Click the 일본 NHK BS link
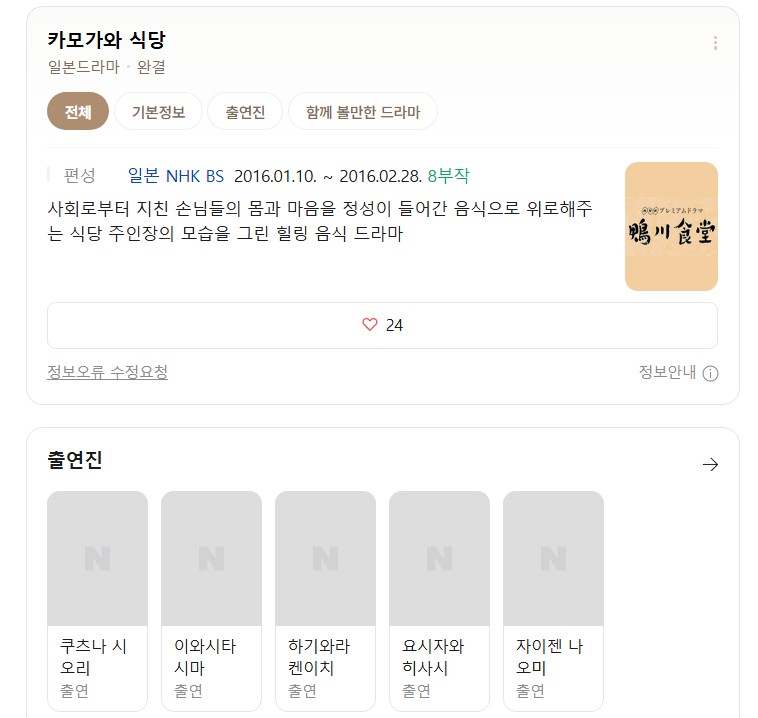The image size is (758, 718). [176, 176]
